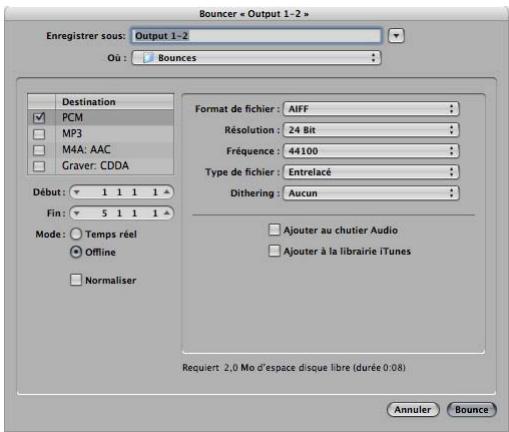Enable the M4A: AAC destination checkbox
This screenshot has width=509, height=432.
point(39,150)
